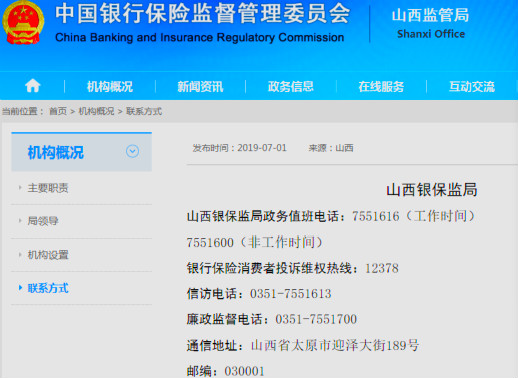Open the 政务信息 navigation menu

coord(291,87)
